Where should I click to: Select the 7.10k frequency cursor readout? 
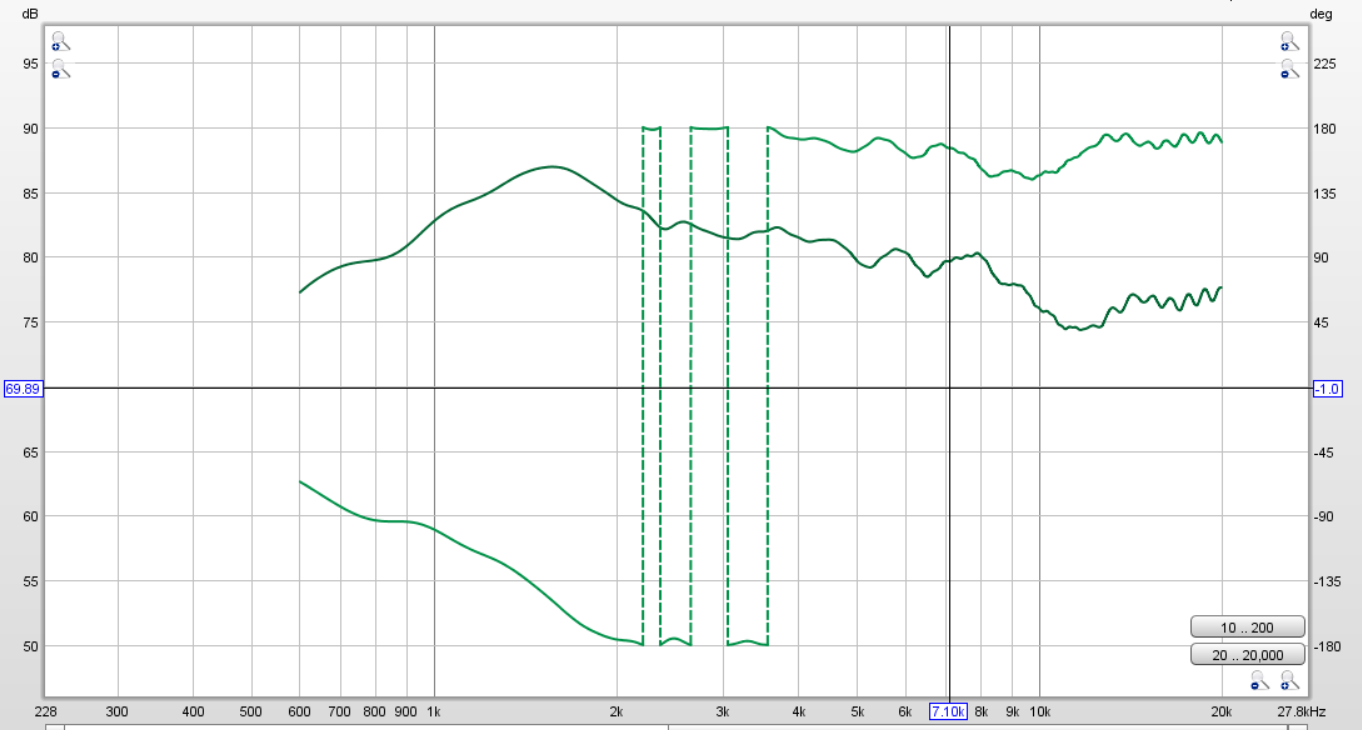click(x=948, y=711)
